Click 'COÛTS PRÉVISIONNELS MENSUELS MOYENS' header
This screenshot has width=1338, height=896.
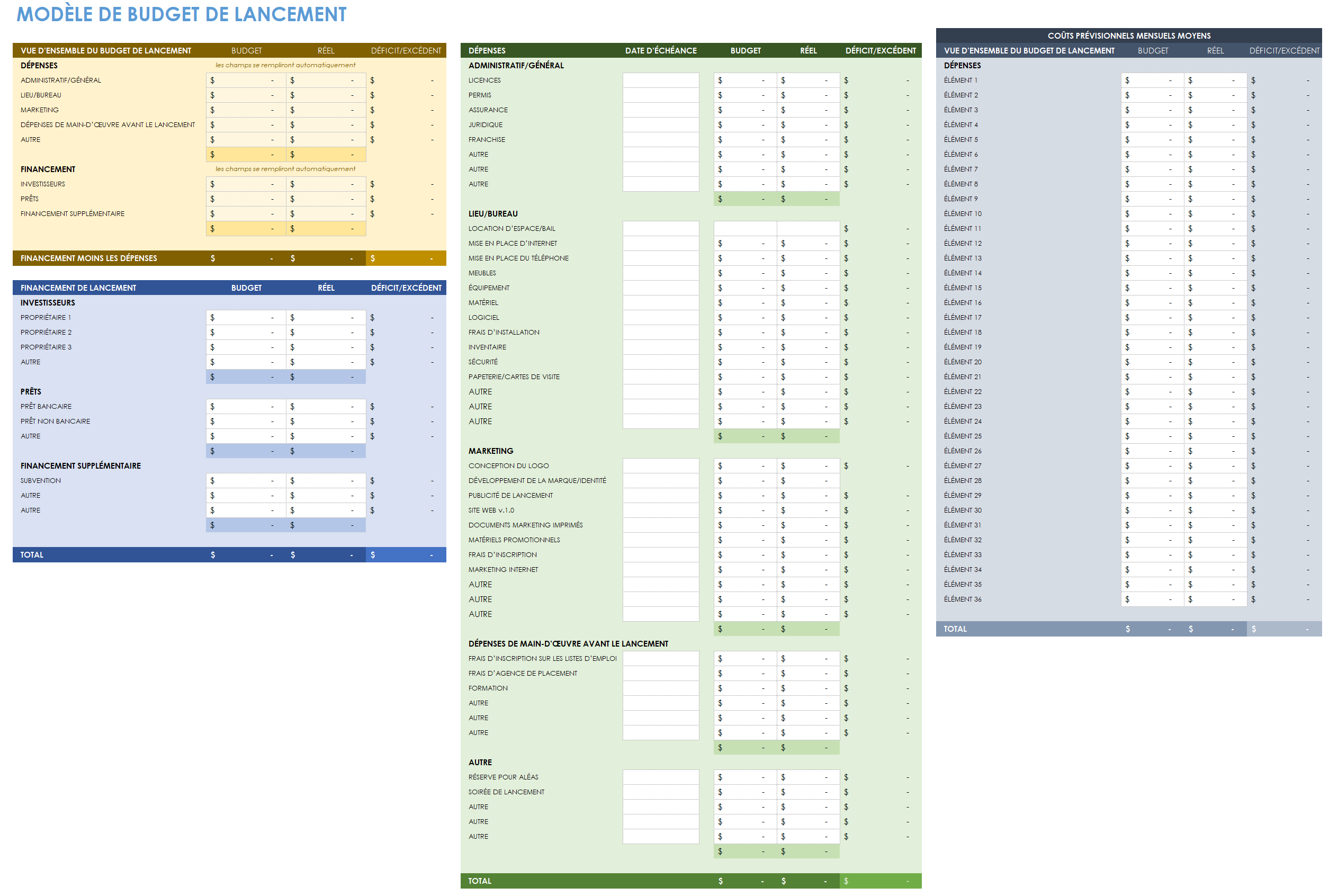click(x=1128, y=36)
